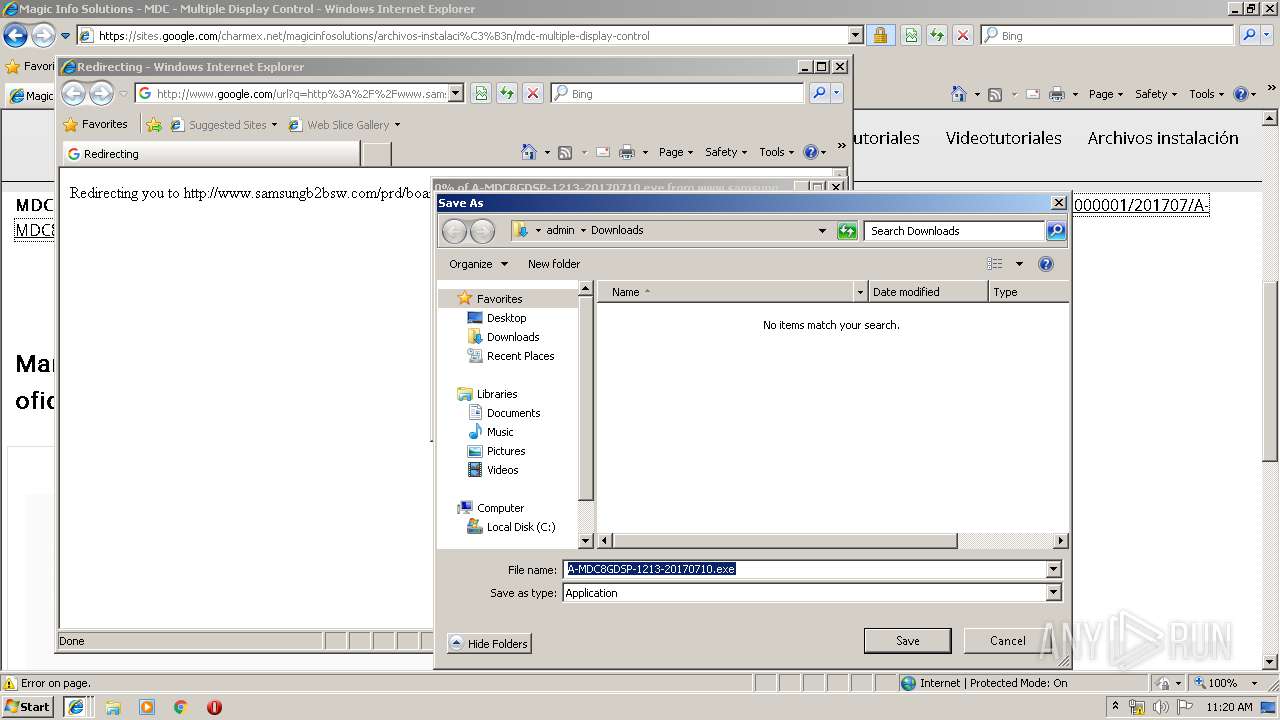Select Recent Places in navigation pane
This screenshot has height=720, width=1280.
click(x=520, y=356)
